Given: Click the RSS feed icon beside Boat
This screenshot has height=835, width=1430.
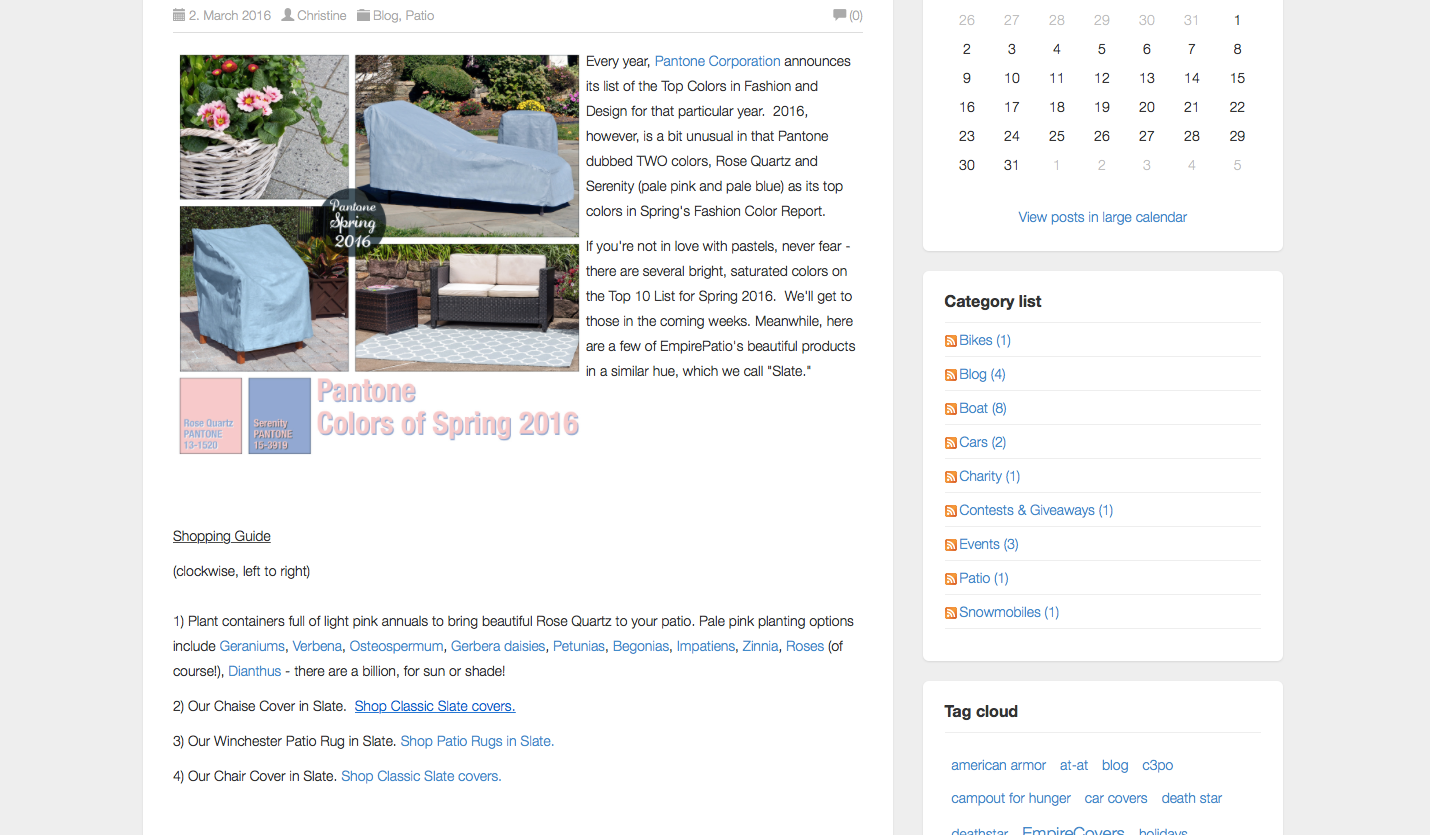Looking at the screenshot, I should 950,409.
